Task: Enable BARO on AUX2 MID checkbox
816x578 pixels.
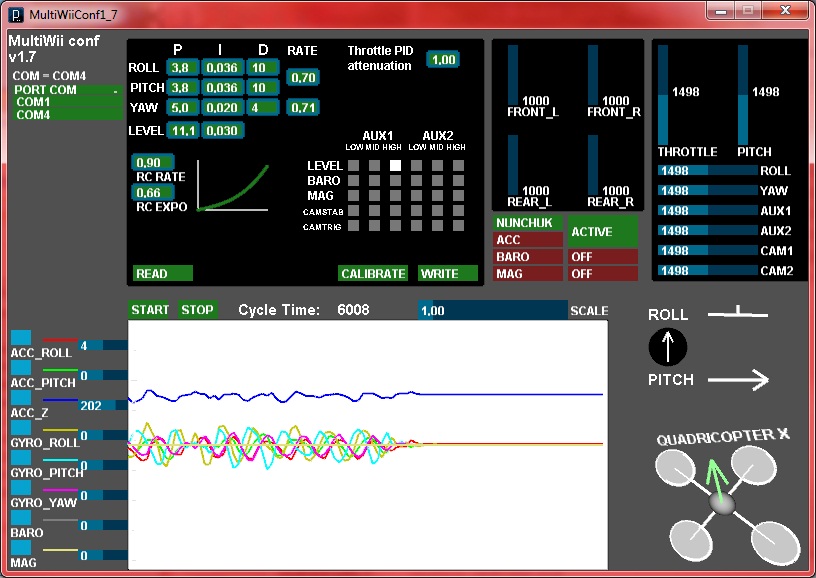Action: (x=437, y=181)
